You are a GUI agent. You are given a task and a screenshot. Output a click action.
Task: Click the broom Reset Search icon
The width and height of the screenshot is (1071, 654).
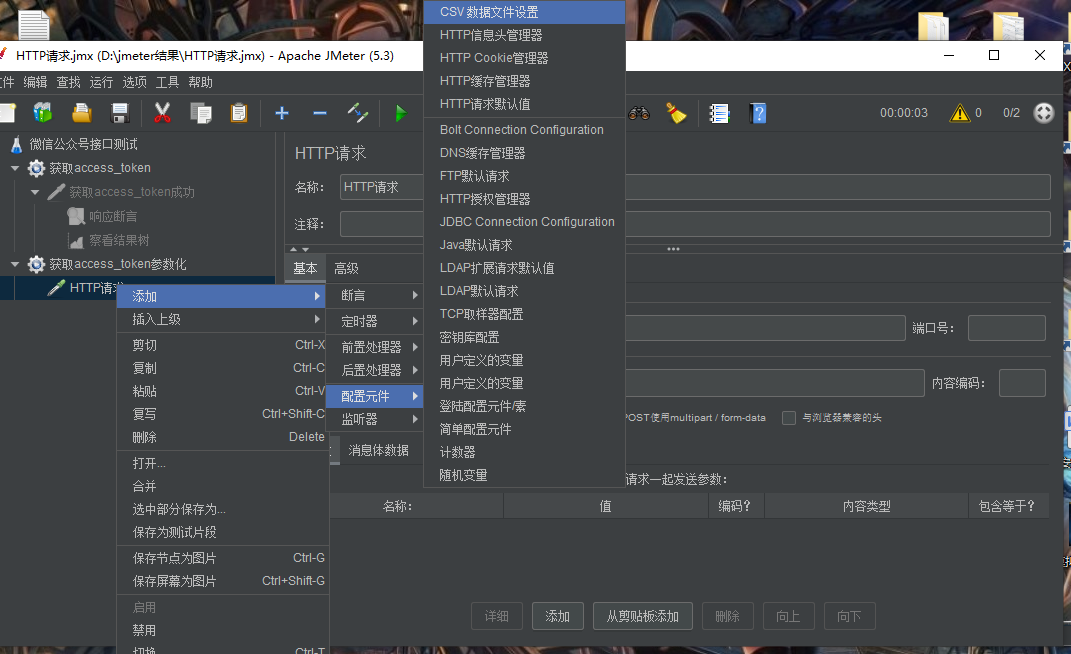(676, 113)
